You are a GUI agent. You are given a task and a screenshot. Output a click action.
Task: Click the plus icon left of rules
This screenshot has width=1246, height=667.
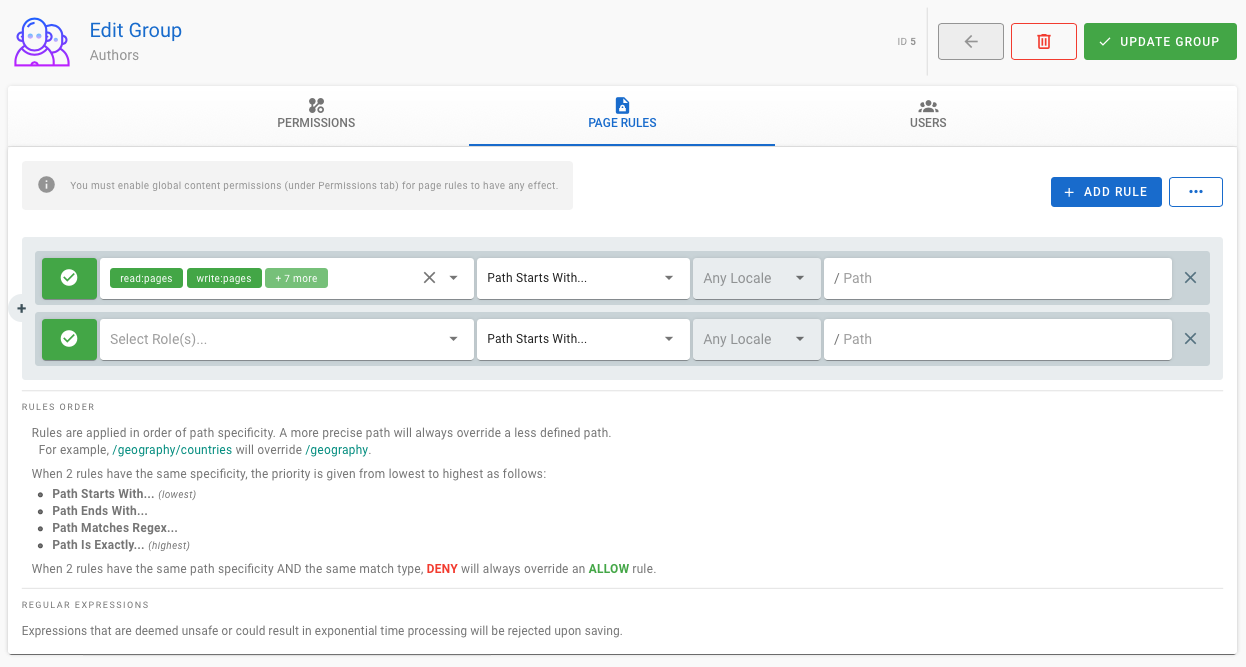[x=22, y=309]
